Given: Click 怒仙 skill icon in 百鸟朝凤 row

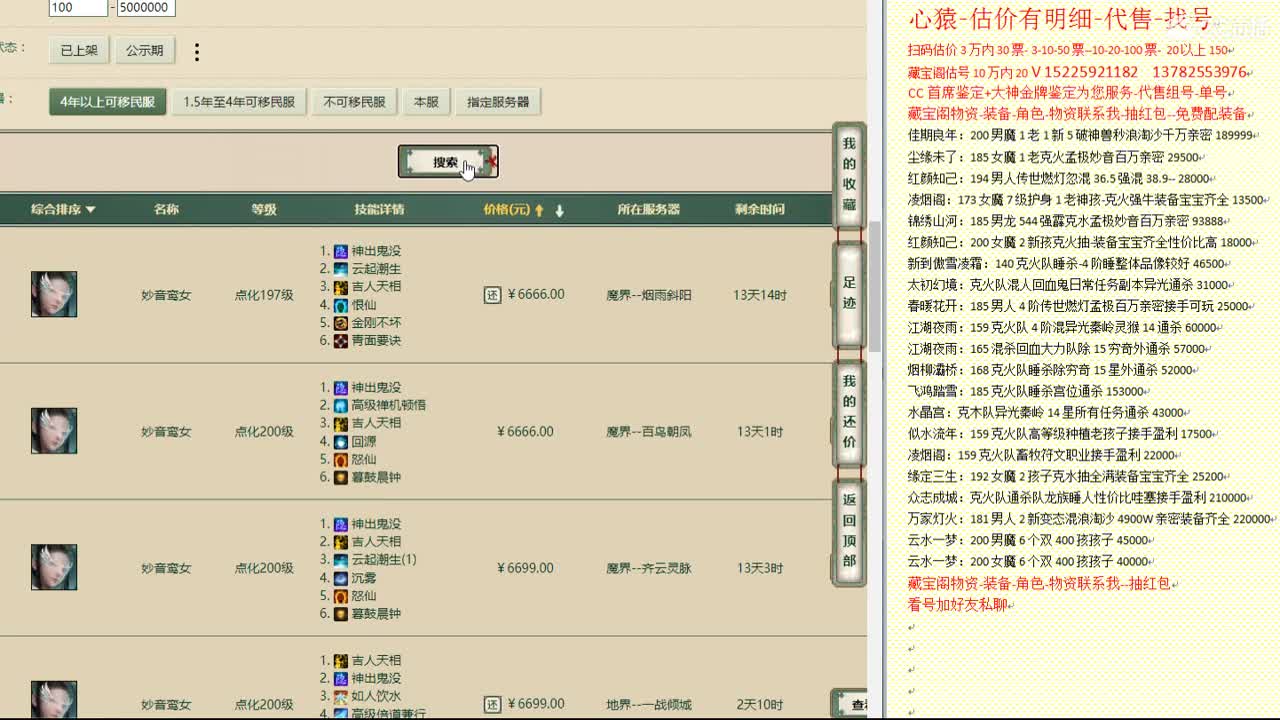Looking at the screenshot, I should click(x=340, y=459).
